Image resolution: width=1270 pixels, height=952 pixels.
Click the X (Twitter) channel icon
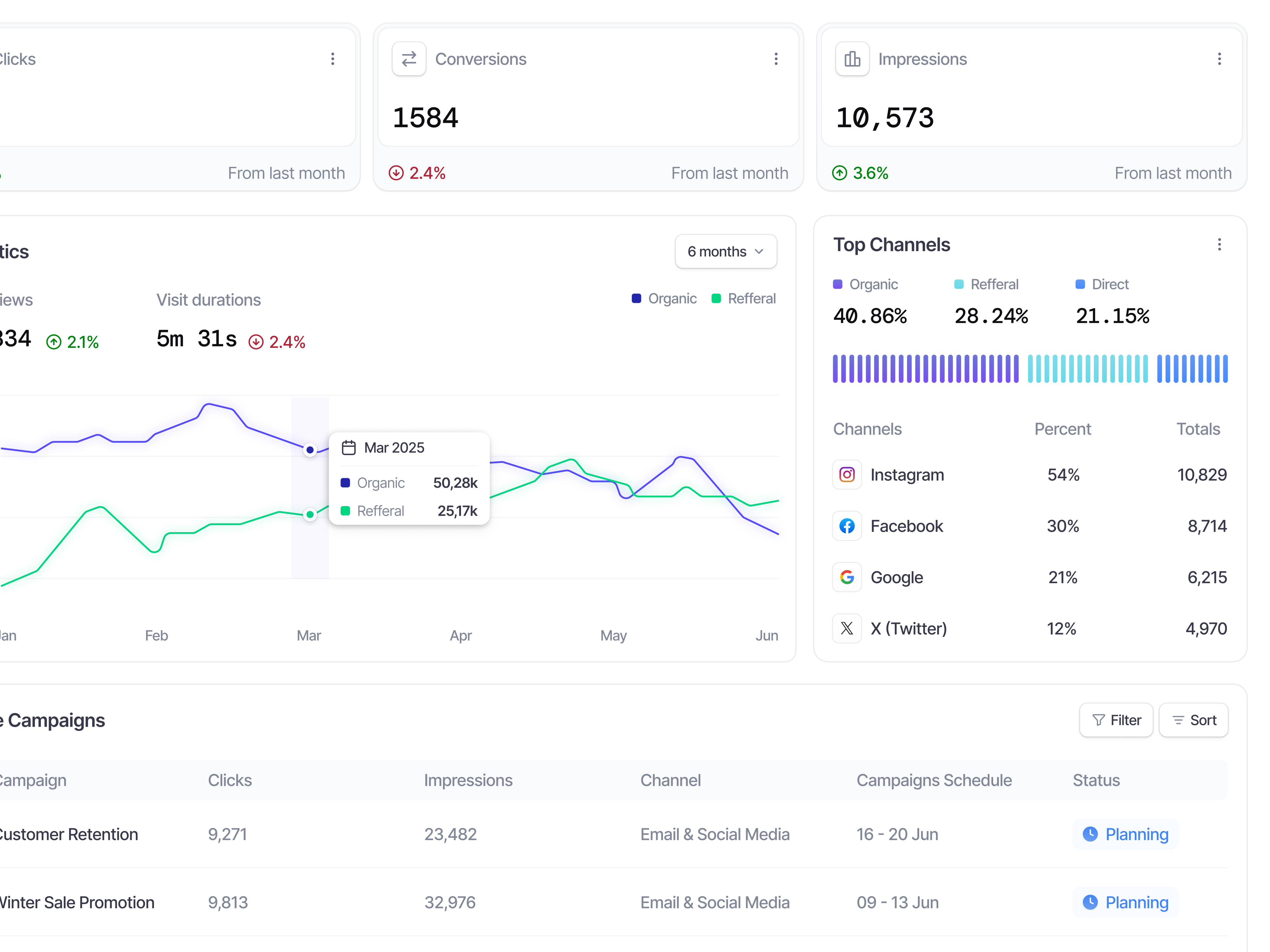(x=847, y=628)
